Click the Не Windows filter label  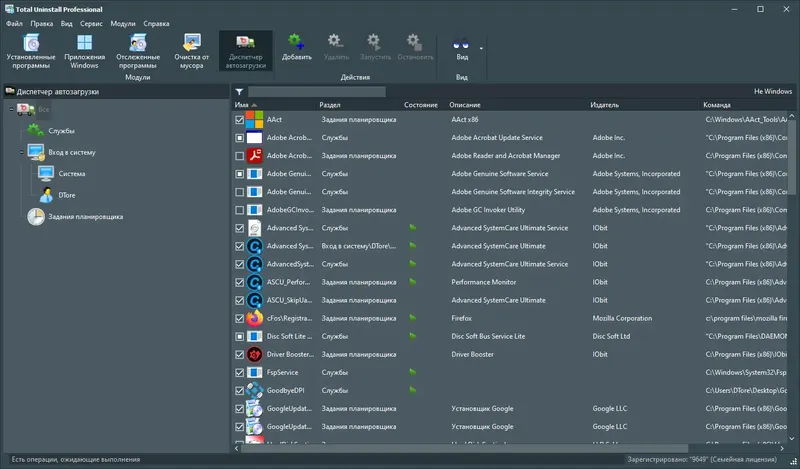point(773,91)
